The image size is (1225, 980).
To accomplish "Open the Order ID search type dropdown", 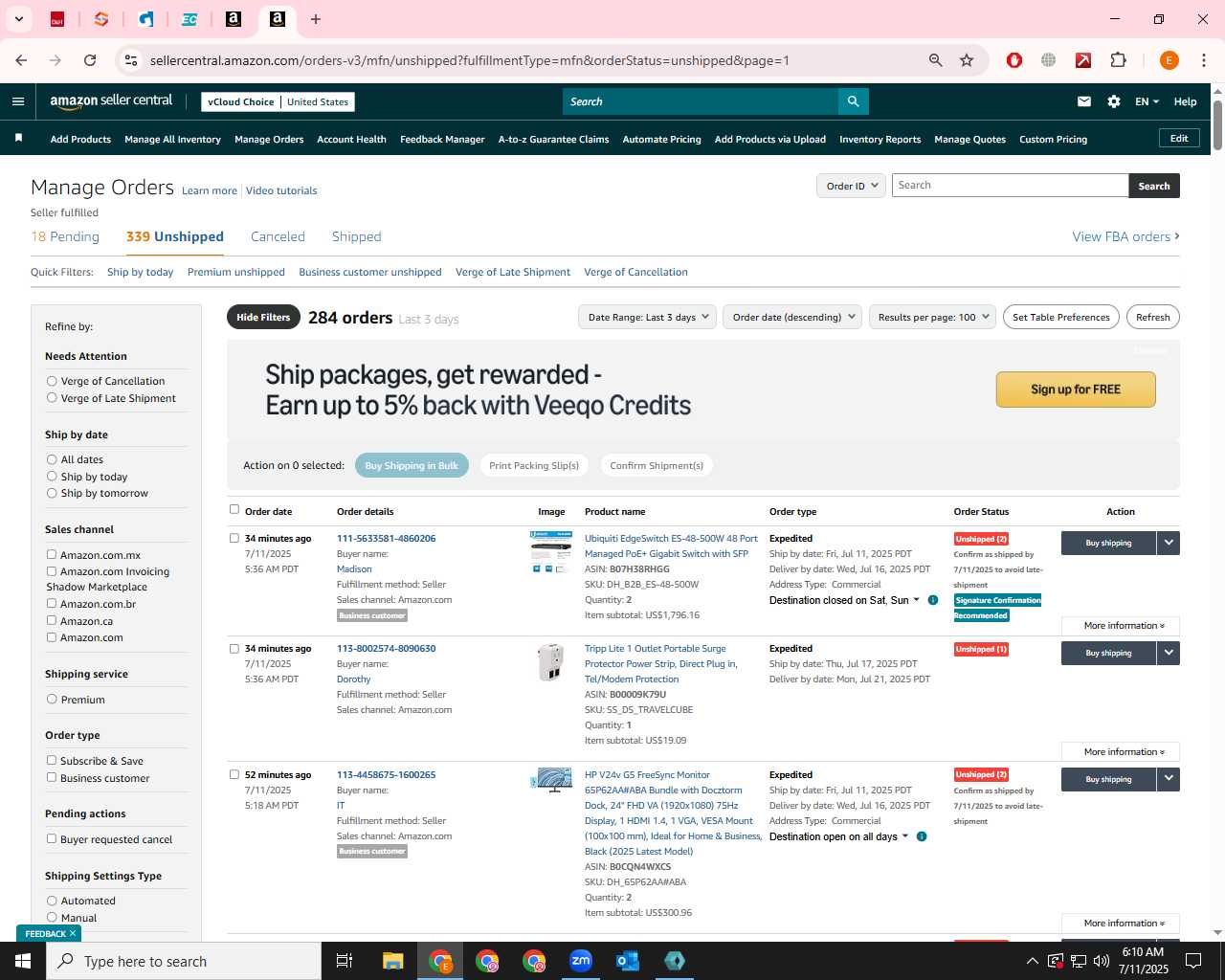I will pos(851,186).
